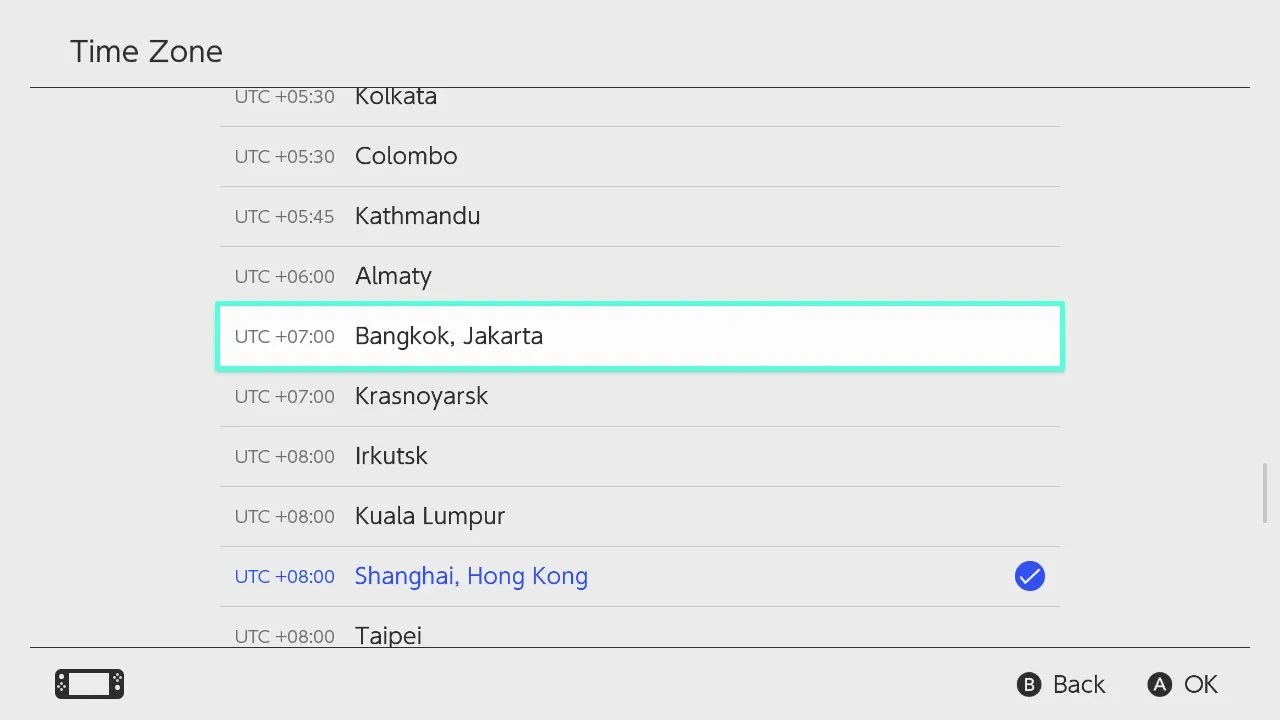Click the B button icon

(1029, 684)
